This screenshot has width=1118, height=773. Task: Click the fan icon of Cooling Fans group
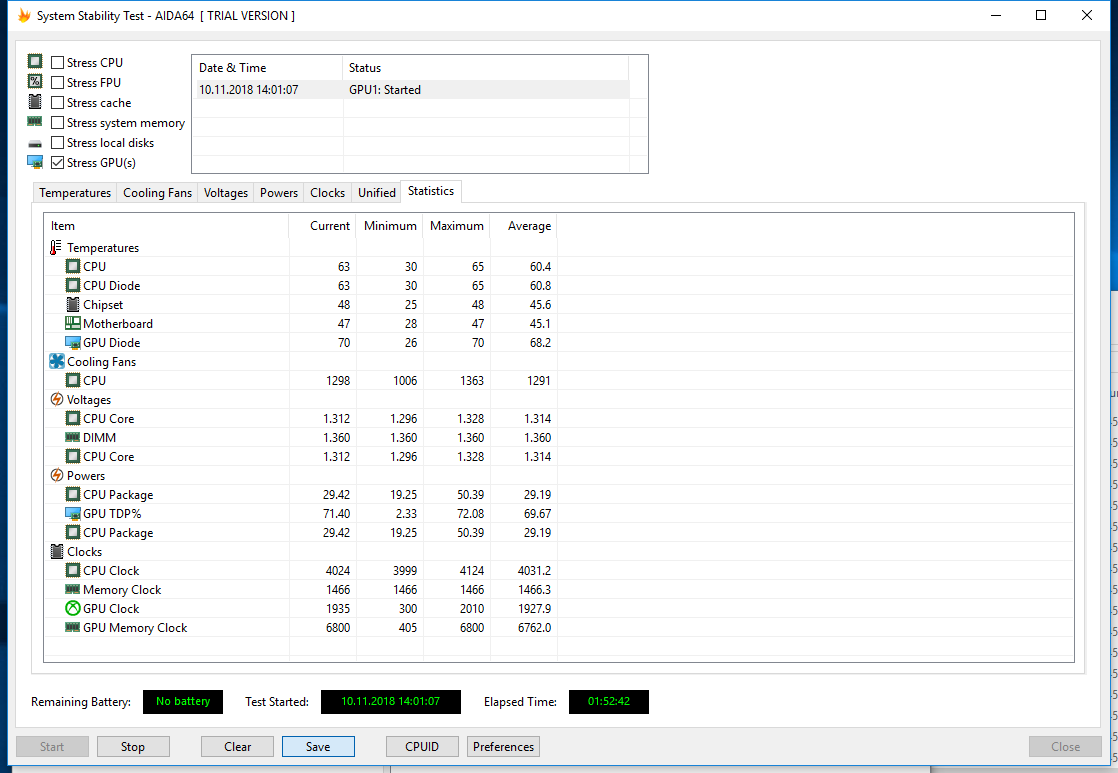[57, 362]
